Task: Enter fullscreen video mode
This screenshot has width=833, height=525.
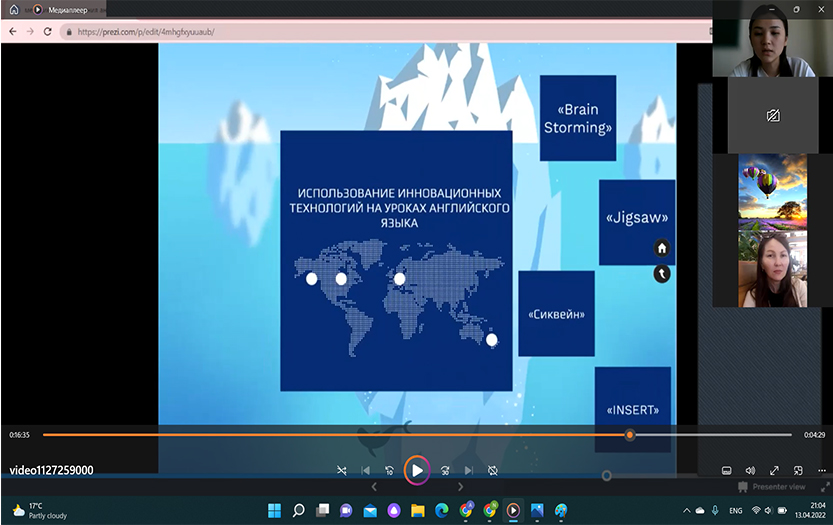Action: (774, 470)
